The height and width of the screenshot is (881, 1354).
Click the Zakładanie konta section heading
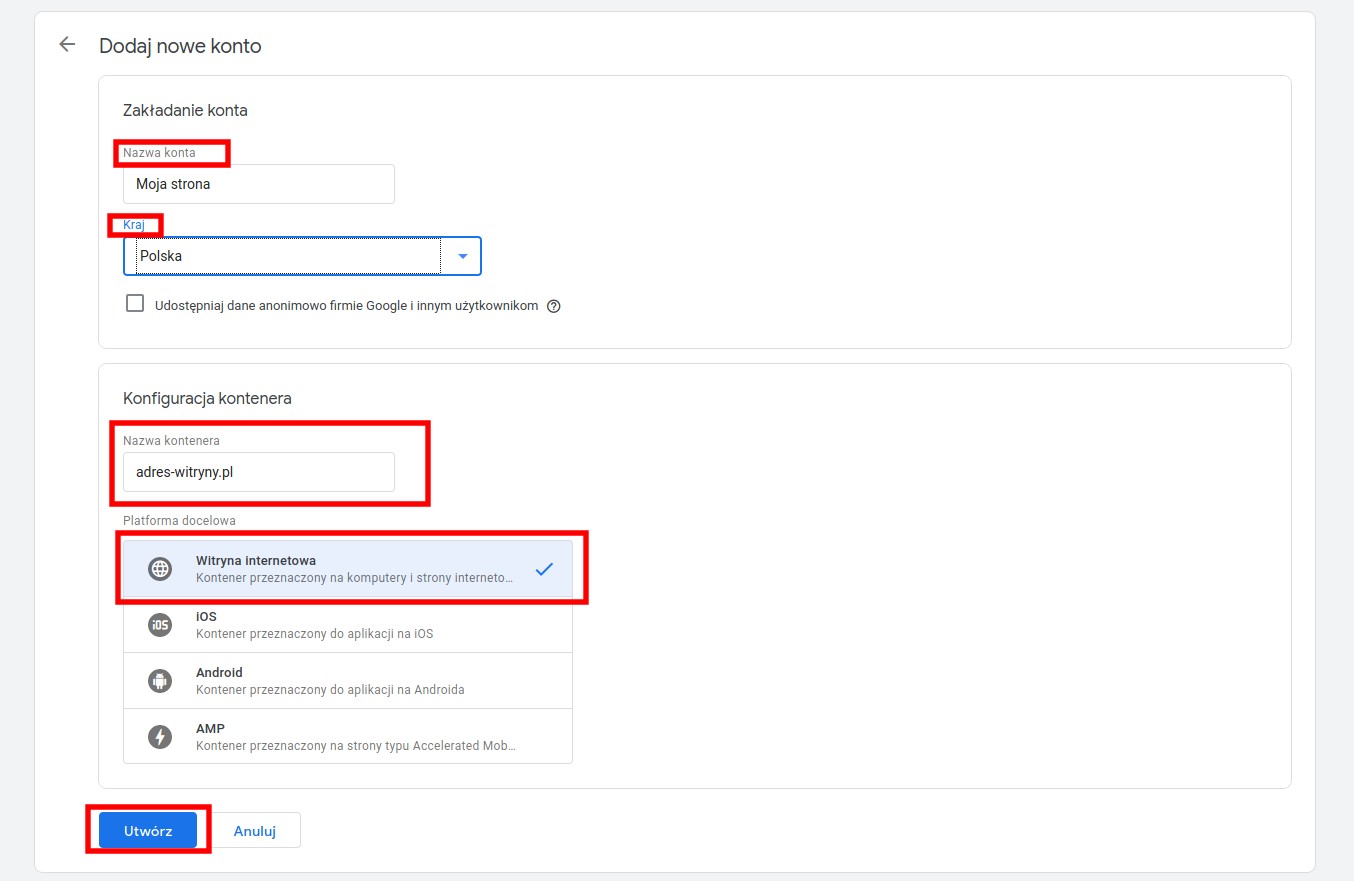(x=185, y=110)
